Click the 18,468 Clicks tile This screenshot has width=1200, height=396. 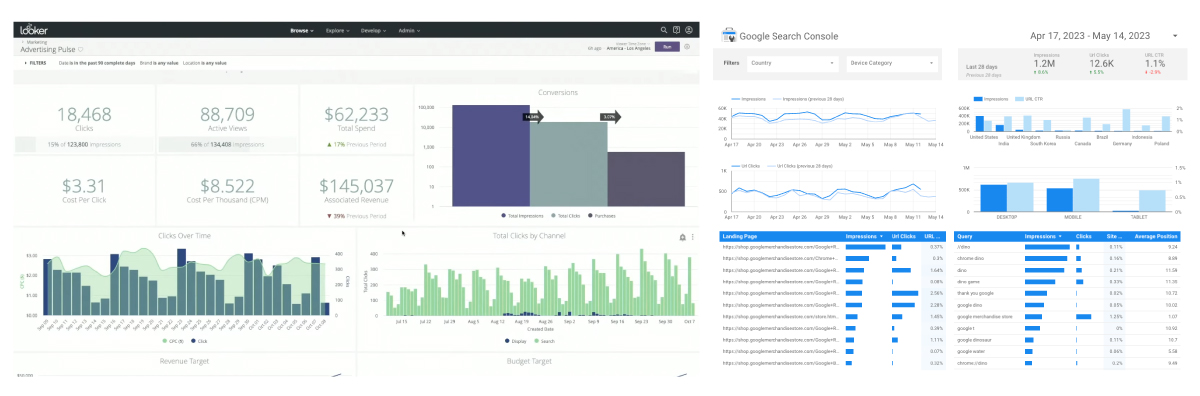84,119
